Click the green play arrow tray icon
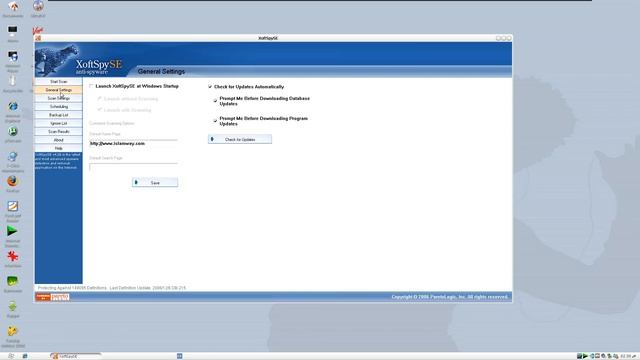The width and height of the screenshot is (640, 360). (586, 356)
